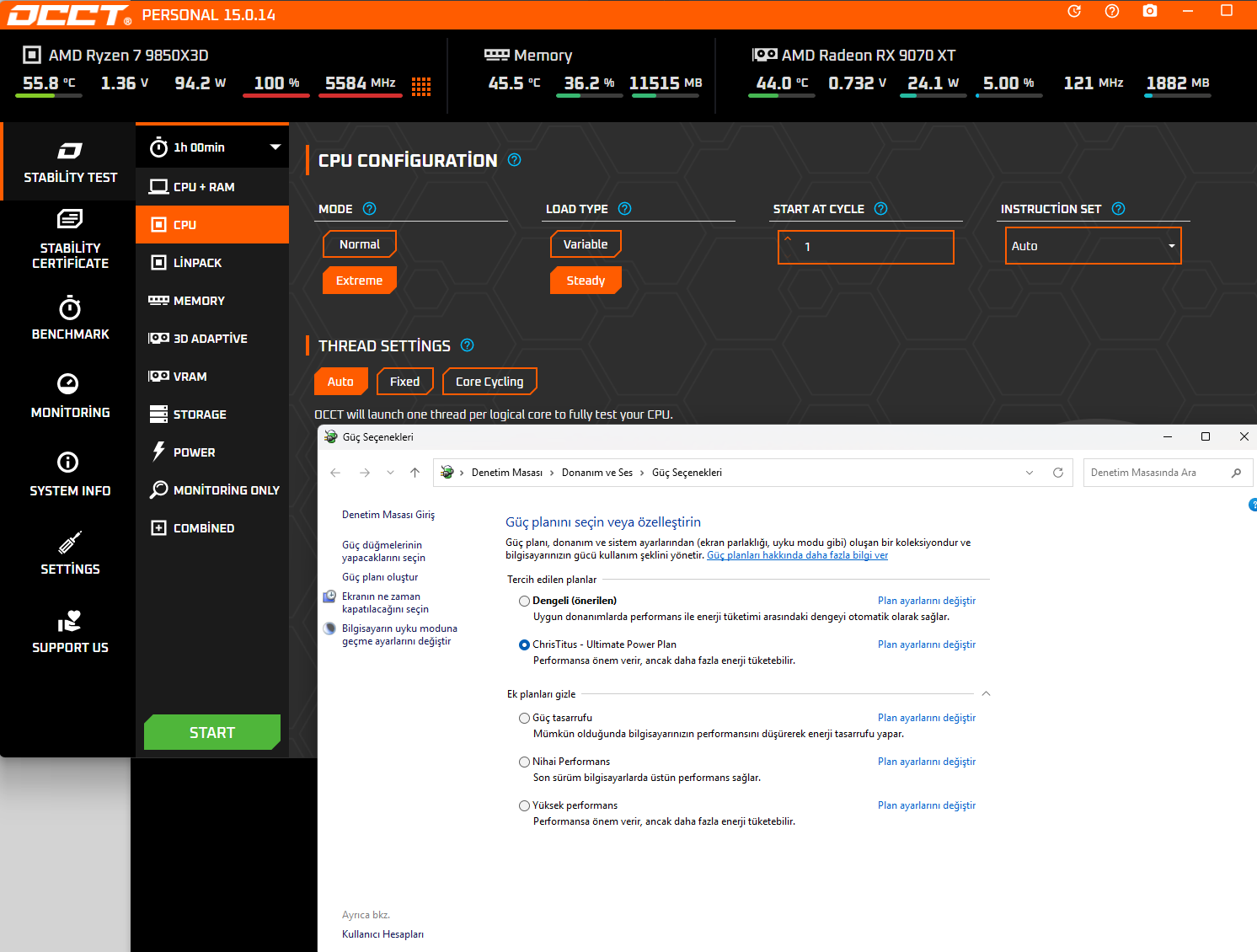Set CPU test mode to Normal
The height and width of the screenshot is (952, 1257).
360,244
